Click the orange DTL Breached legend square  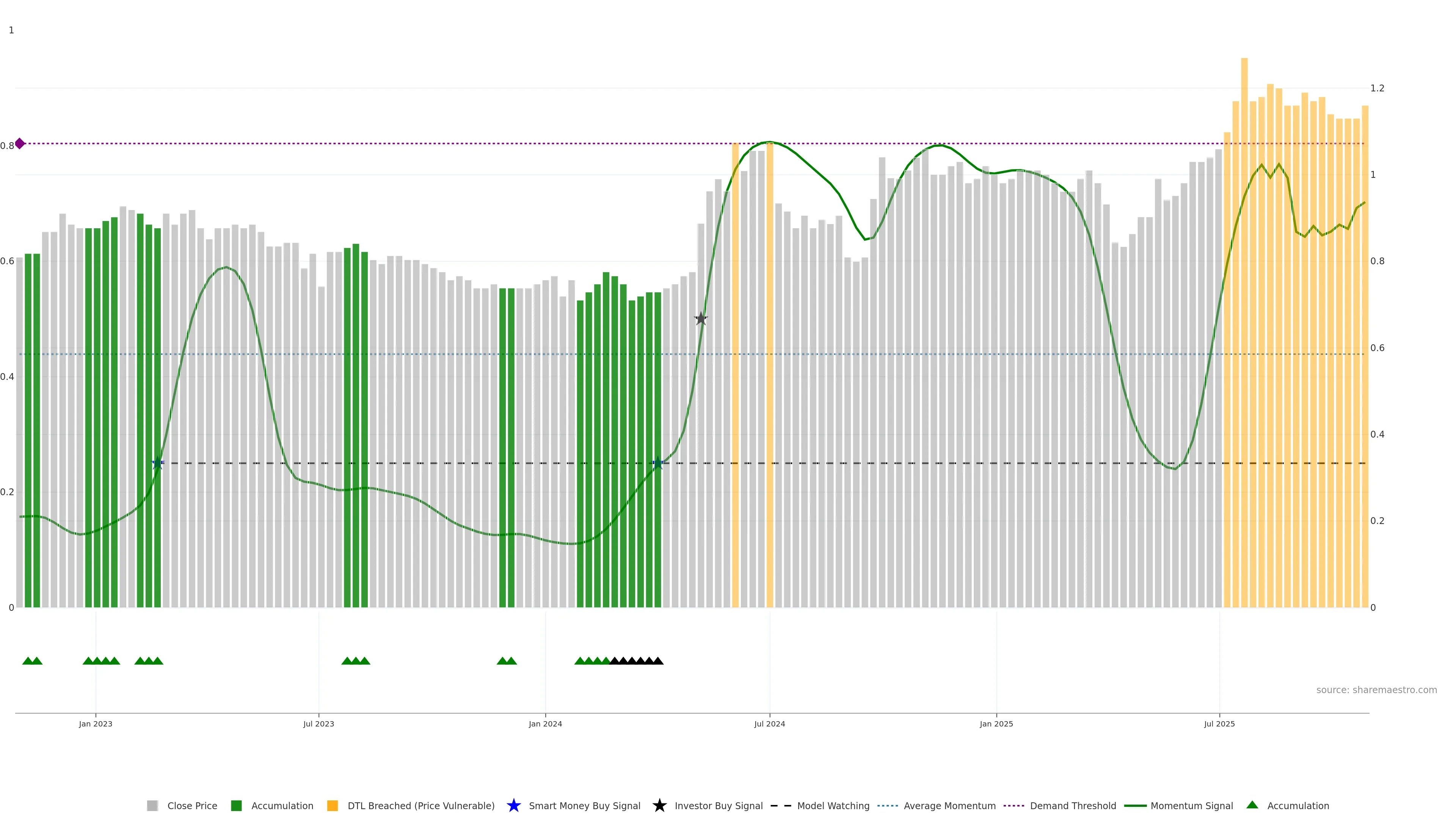pyautogui.click(x=333, y=805)
